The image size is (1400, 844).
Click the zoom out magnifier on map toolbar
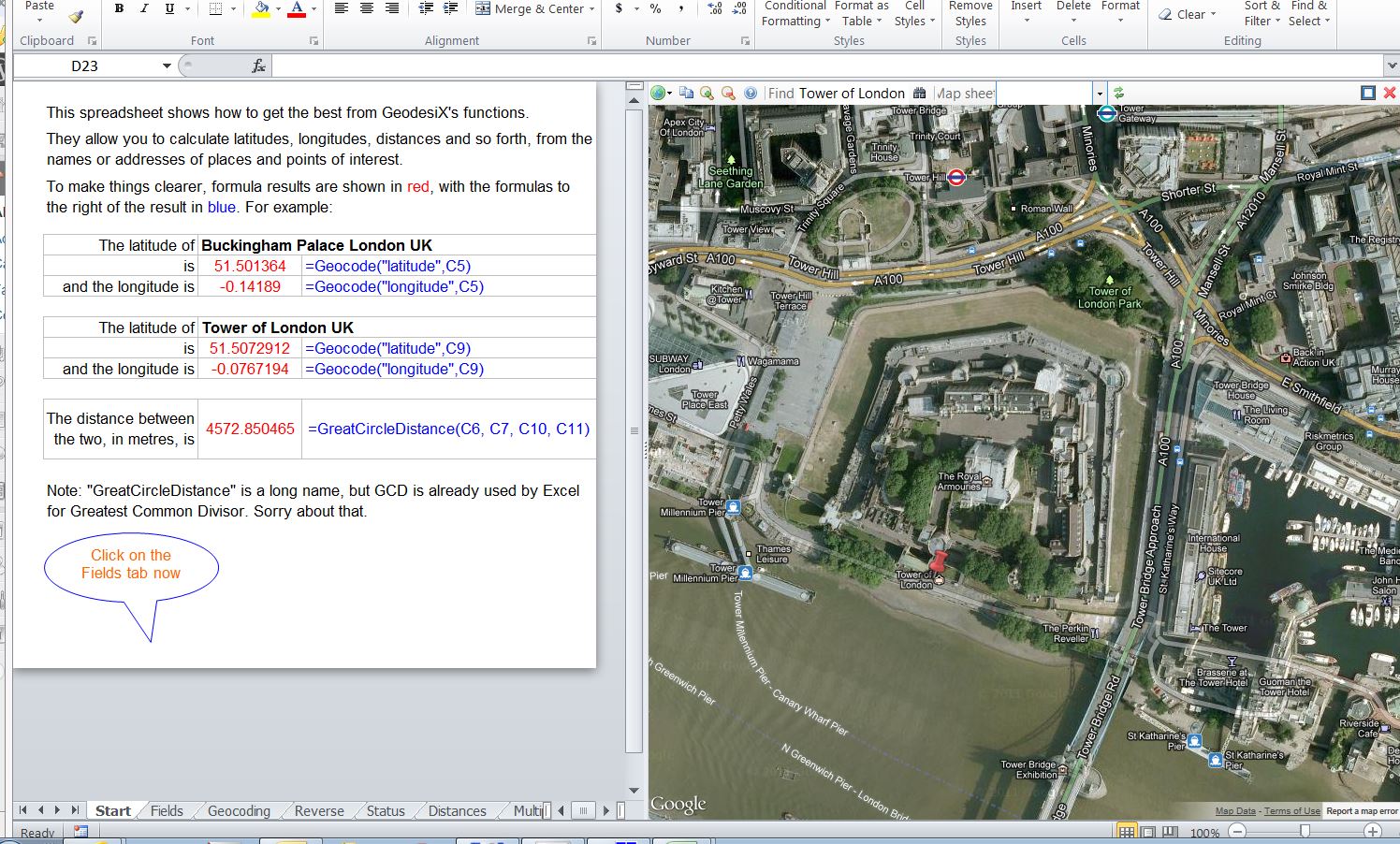[x=727, y=93]
